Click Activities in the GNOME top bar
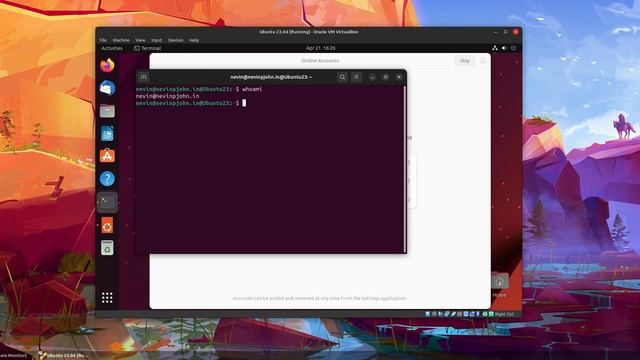The height and width of the screenshot is (360, 640). pyautogui.click(x=112, y=48)
